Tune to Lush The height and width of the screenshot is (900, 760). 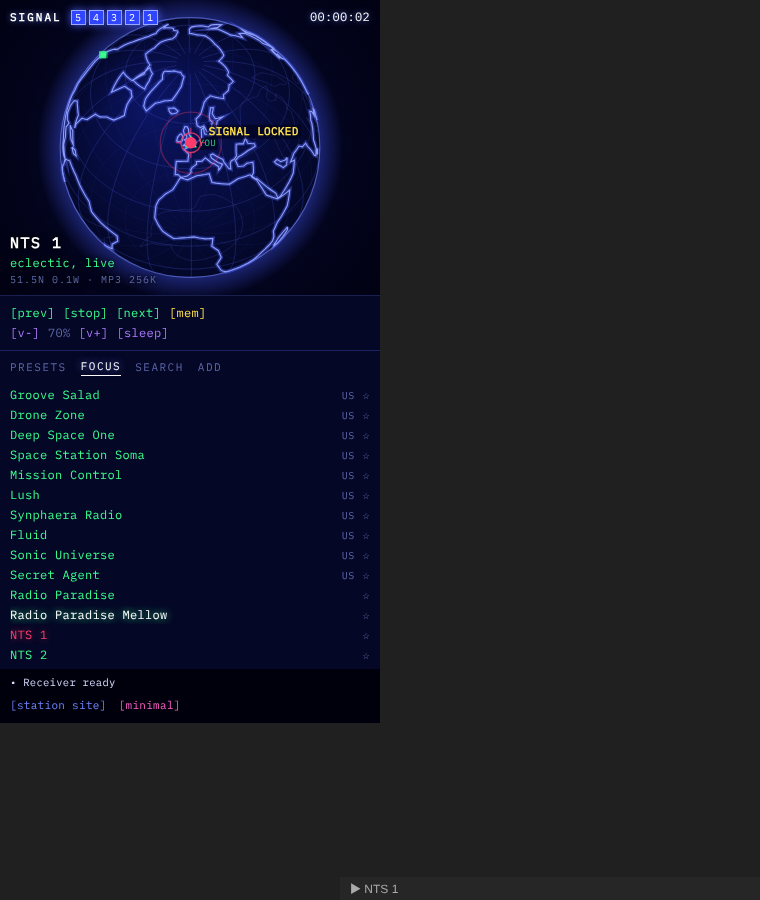[x=25, y=495]
